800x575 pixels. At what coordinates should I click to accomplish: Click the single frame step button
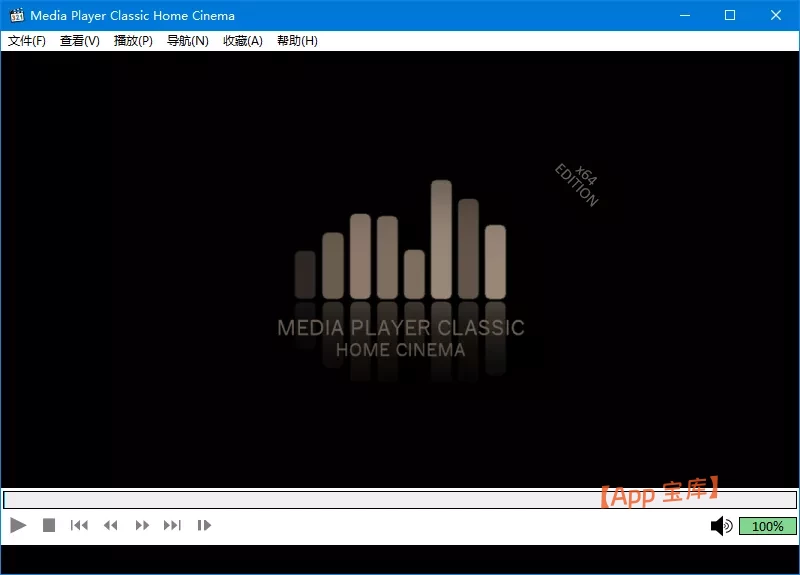pyautogui.click(x=204, y=525)
